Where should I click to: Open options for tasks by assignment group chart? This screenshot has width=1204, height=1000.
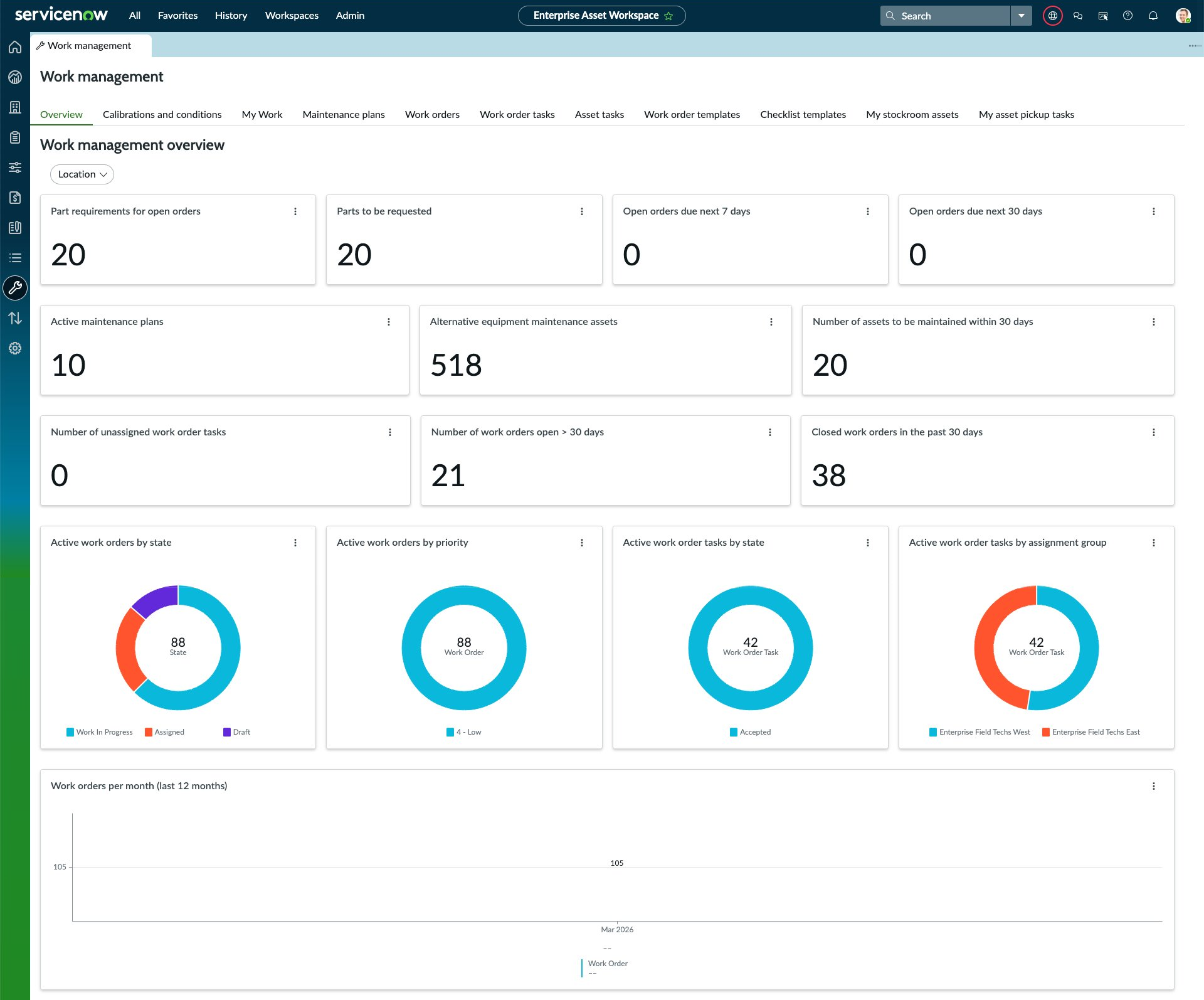pos(1154,543)
